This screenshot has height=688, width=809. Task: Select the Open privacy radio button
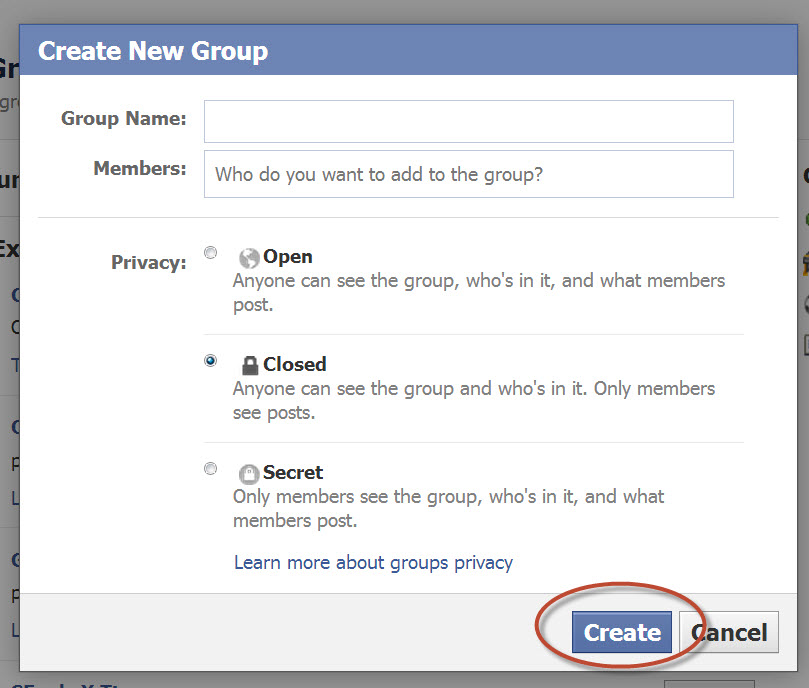point(210,252)
